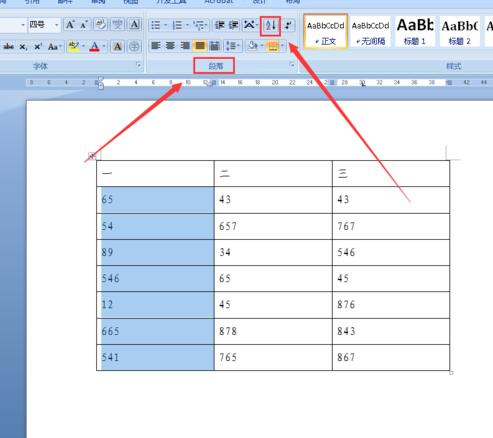The width and height of the screenshot is (493, 438).
Task: Open the Multilevel List button
Action: coord(200,25)
